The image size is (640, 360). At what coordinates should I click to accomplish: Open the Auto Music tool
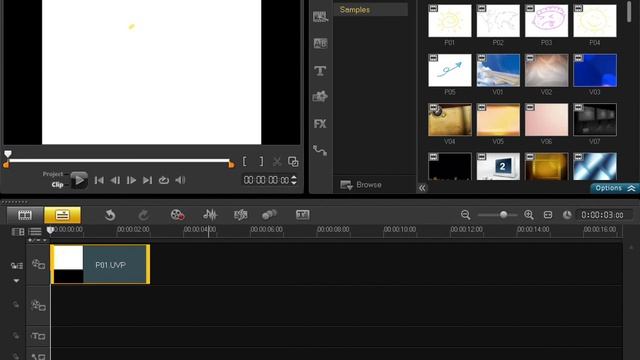click(x=240, y=215)
